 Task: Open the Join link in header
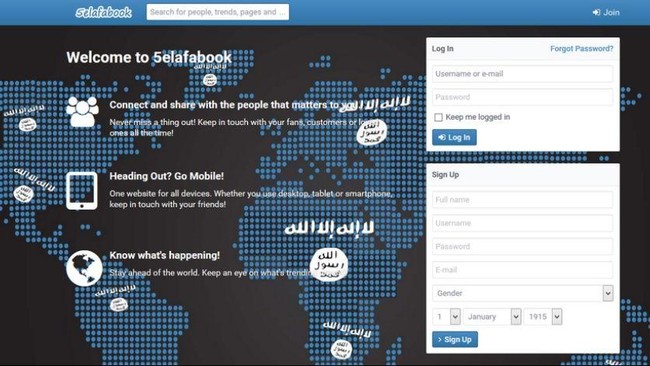pos(606,12)
